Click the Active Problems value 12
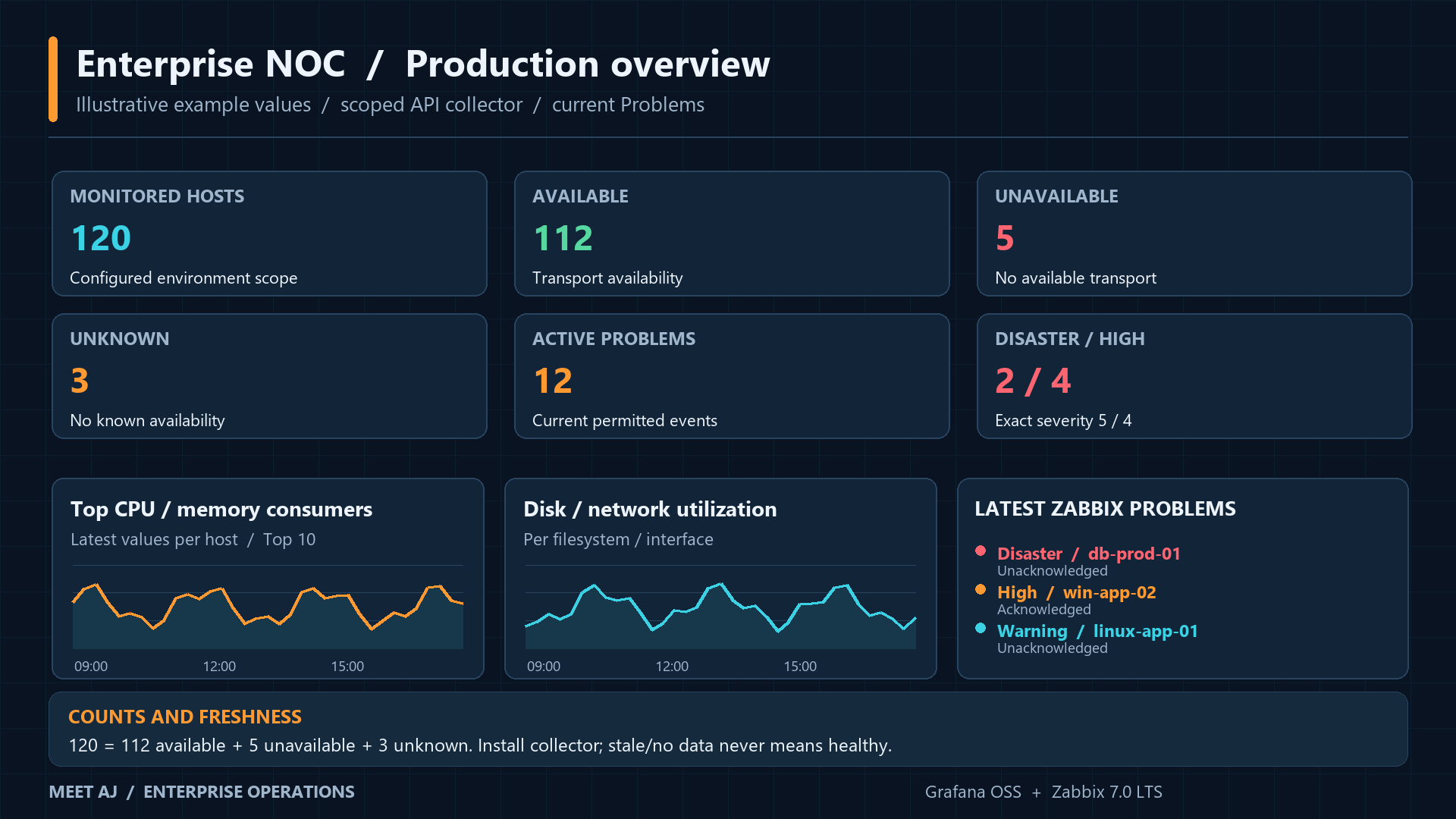The height and width of the screenshot is (819, 1456). (x=553, y=381)
